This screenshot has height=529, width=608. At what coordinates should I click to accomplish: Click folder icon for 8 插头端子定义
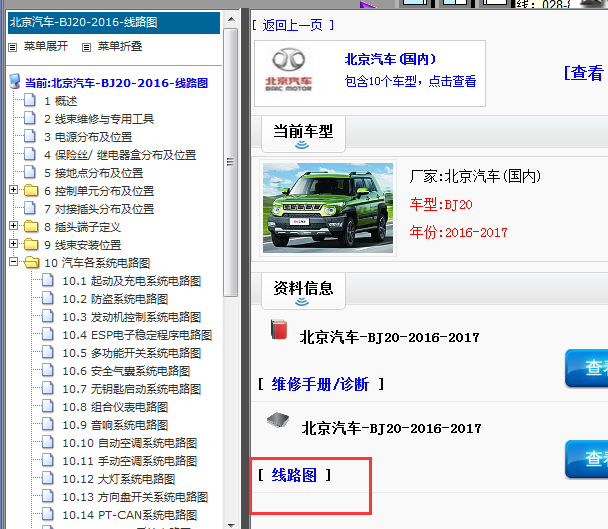pyautogui.click(x=31, y=226)
